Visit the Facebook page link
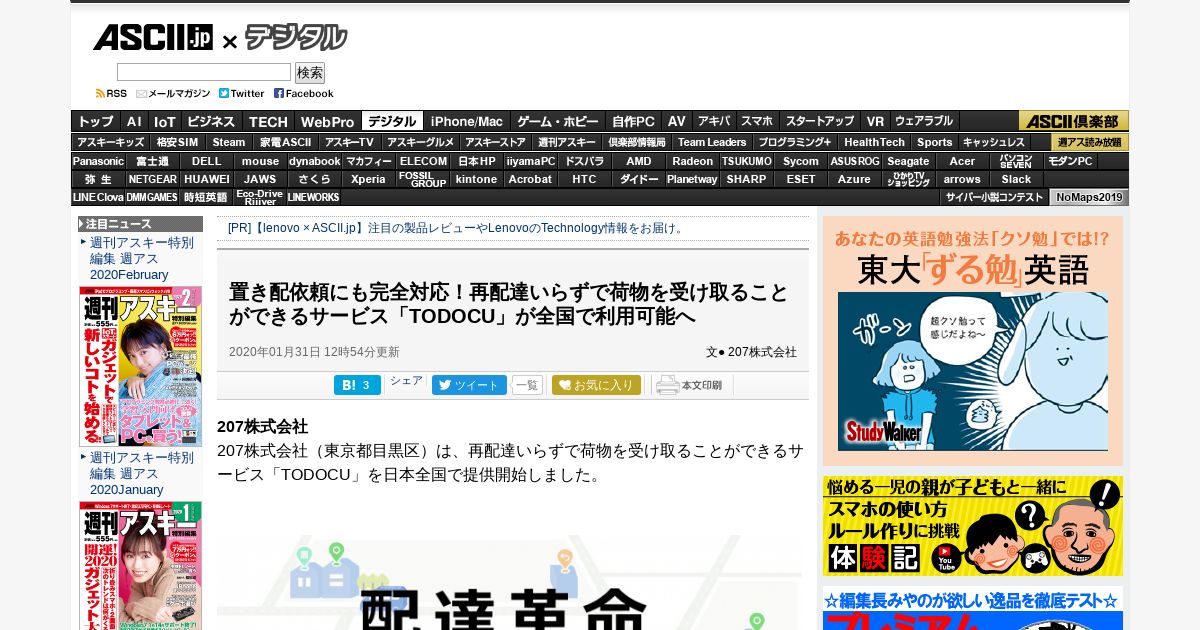Image resolution: width=1200 pixels, height=630 pixels. coord(304,93)
